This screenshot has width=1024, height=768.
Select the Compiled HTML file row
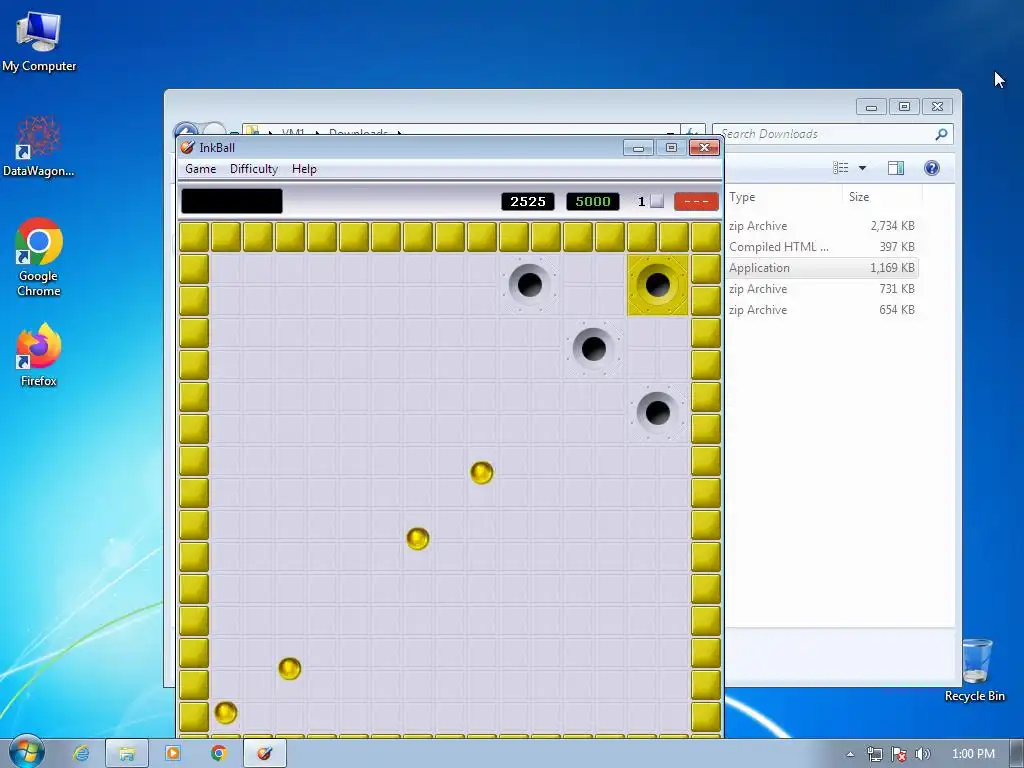pos(822,246)
